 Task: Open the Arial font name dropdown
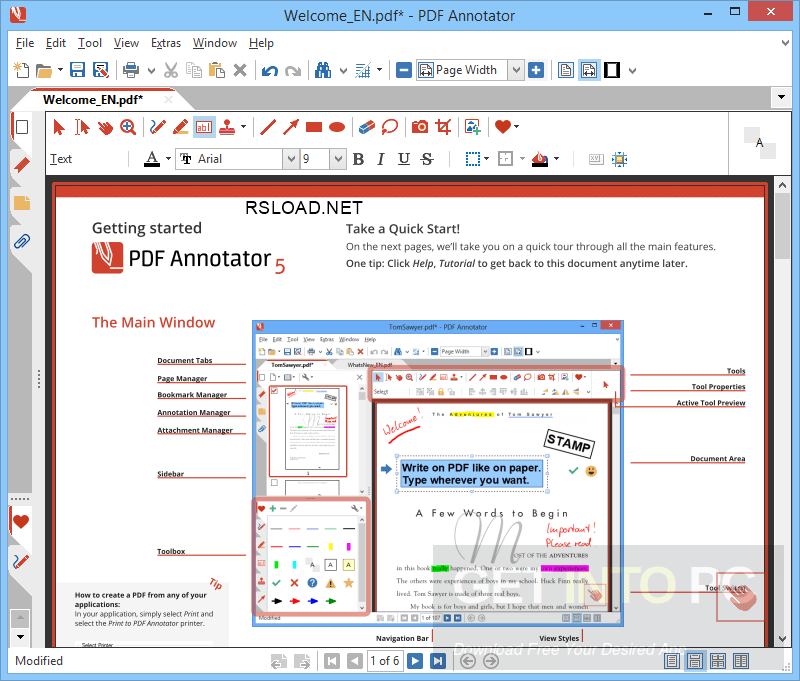[x=291, y=159]
